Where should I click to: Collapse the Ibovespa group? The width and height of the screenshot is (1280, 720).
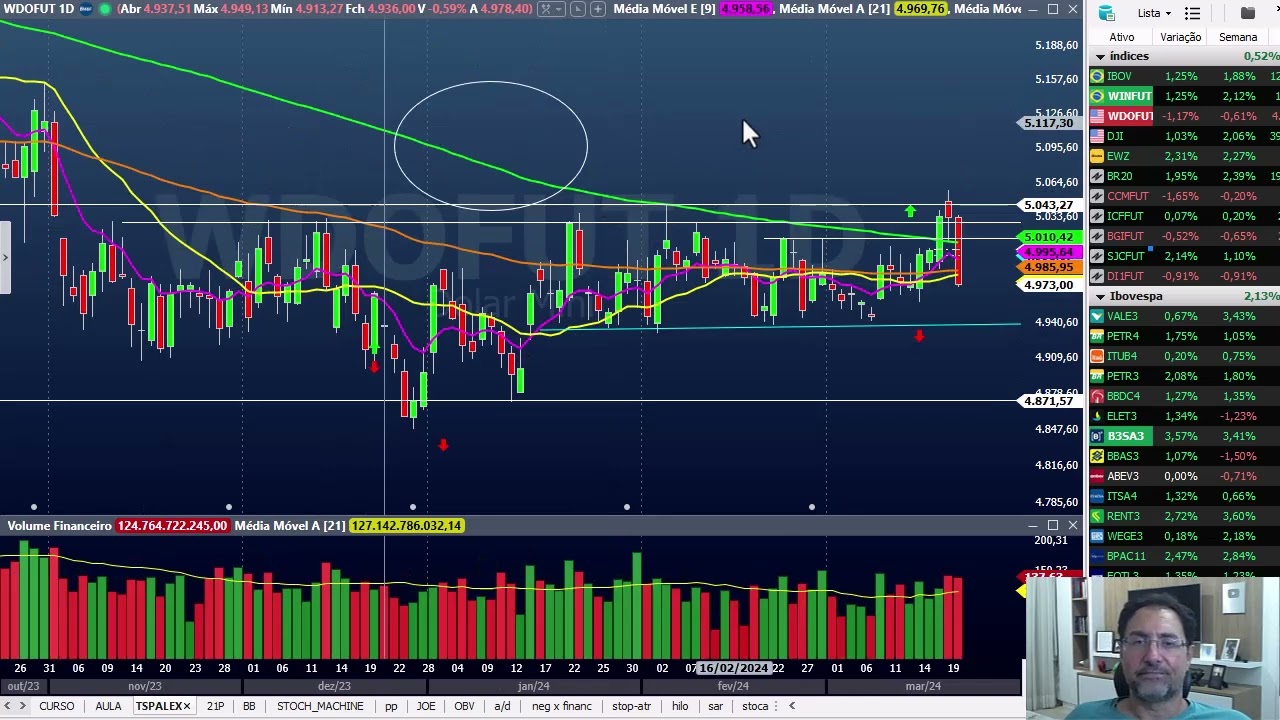coord(1100,296)
